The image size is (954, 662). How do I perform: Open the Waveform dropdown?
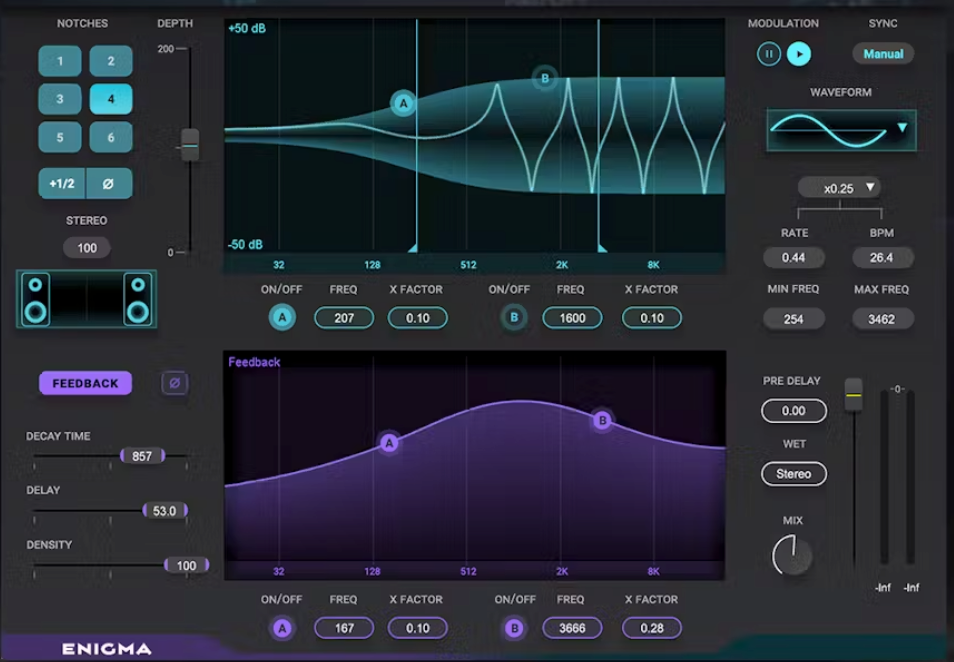pos(903,129)
